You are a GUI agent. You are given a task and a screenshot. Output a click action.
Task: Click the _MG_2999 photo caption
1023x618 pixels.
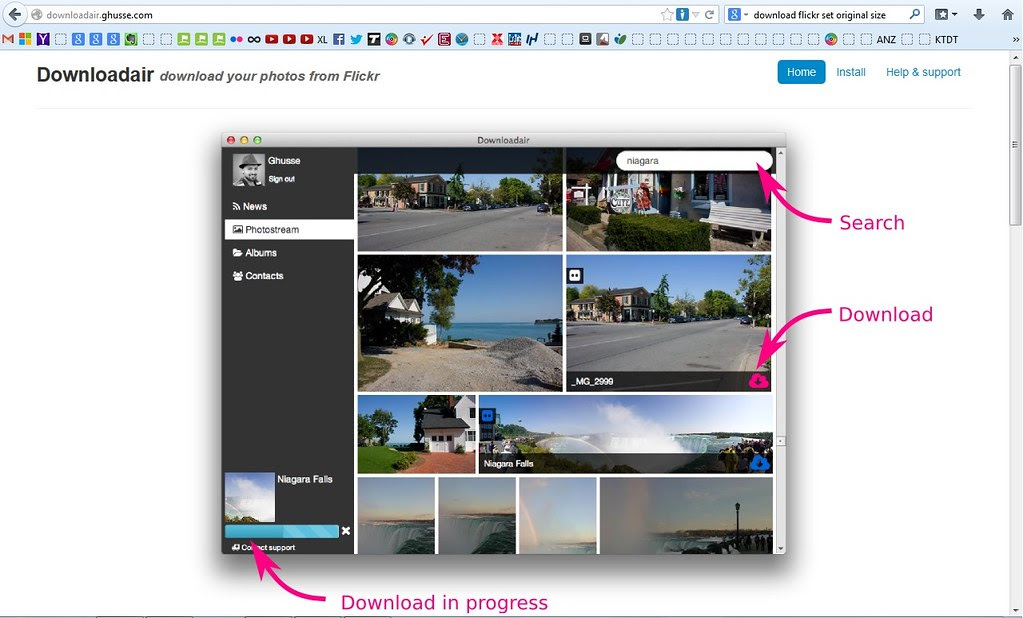point(592,381)
